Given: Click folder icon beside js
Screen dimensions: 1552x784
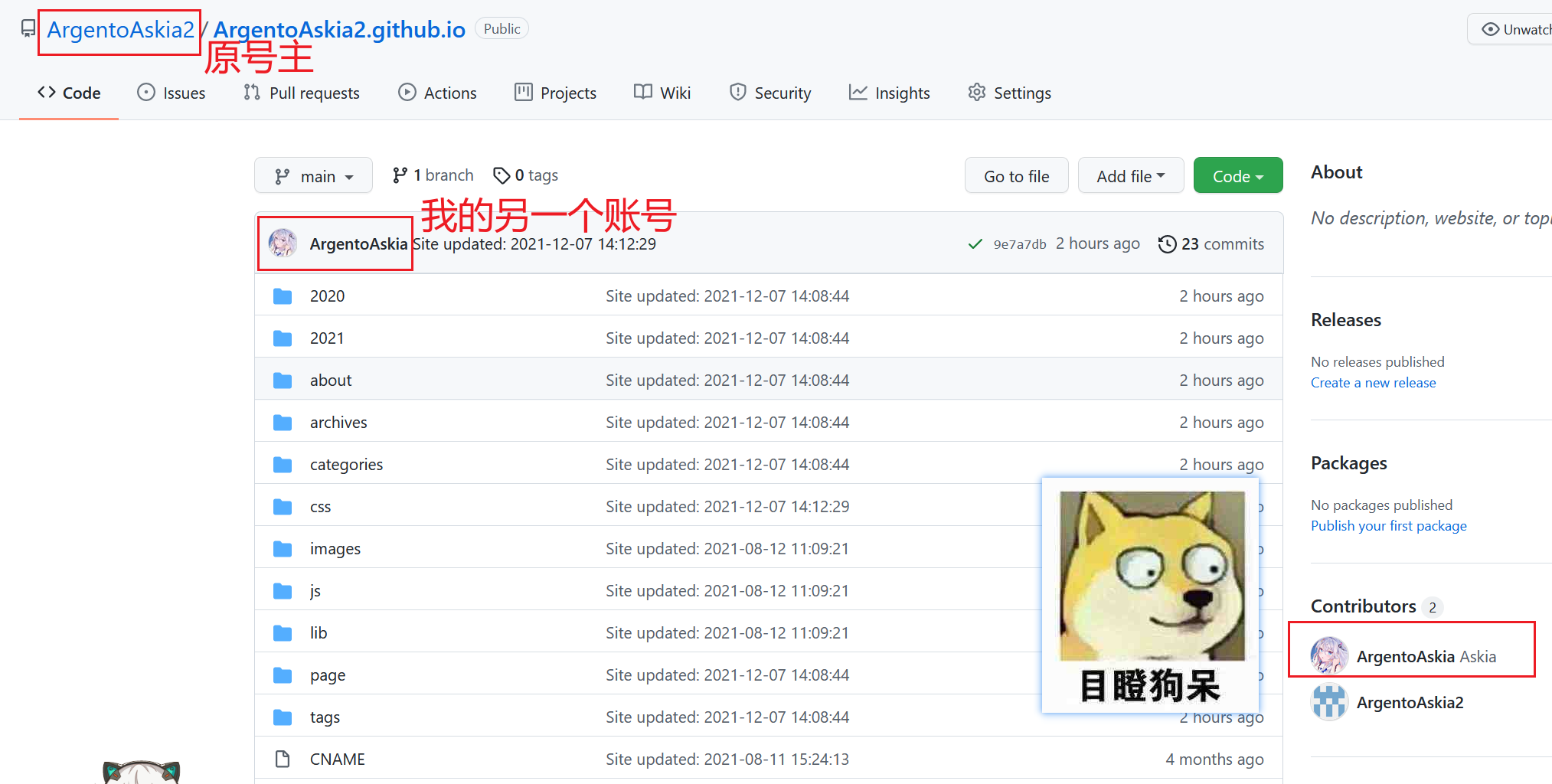Looking at the screenshot, I should tap(283, 591).
